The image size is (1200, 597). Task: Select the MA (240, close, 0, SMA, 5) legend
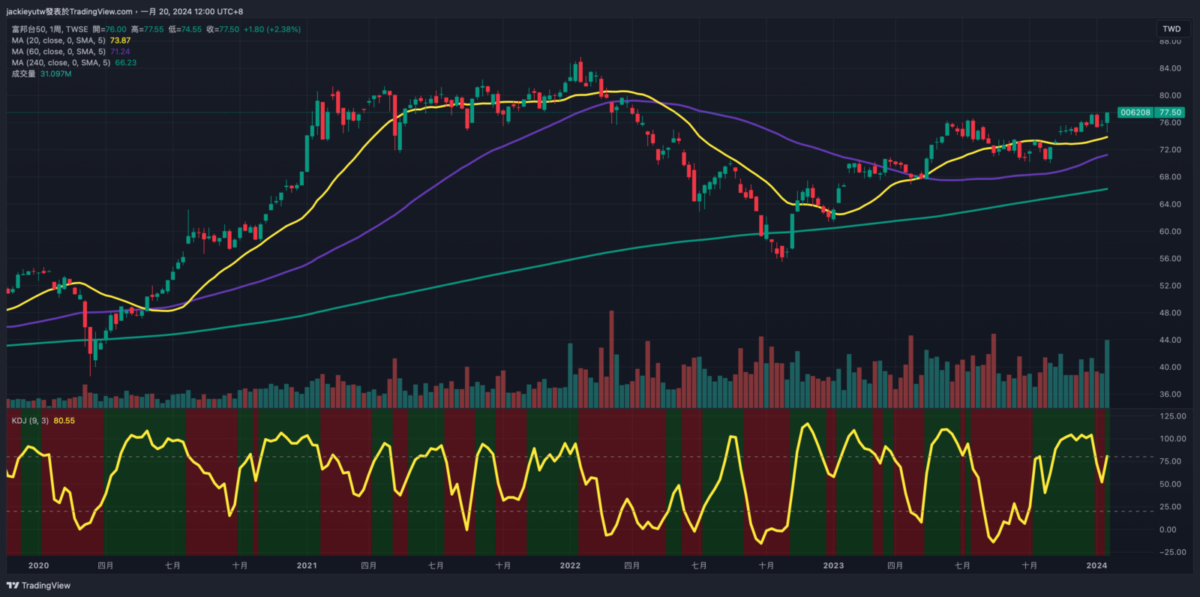tap(62, 62)
